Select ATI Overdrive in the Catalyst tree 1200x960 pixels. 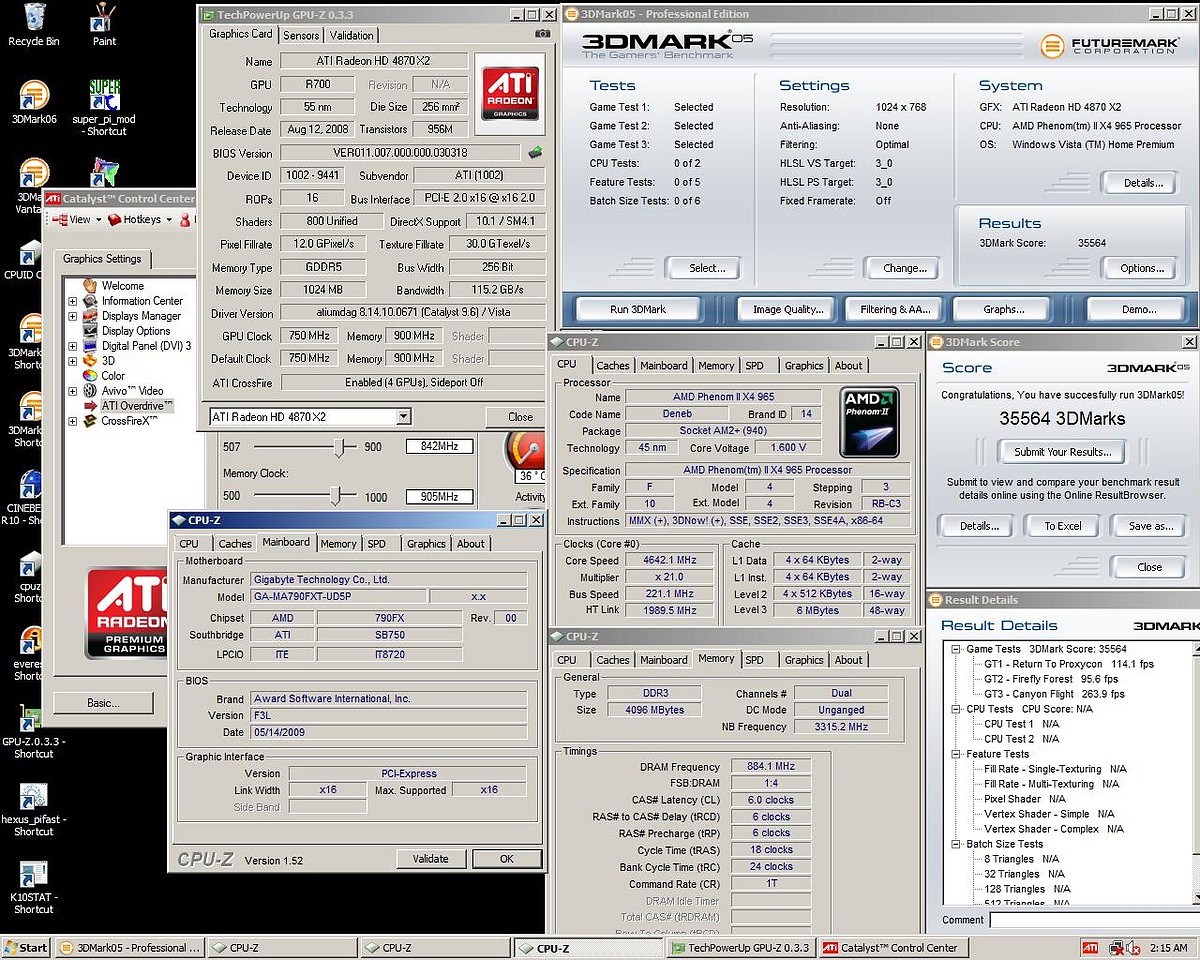point(137,406)
